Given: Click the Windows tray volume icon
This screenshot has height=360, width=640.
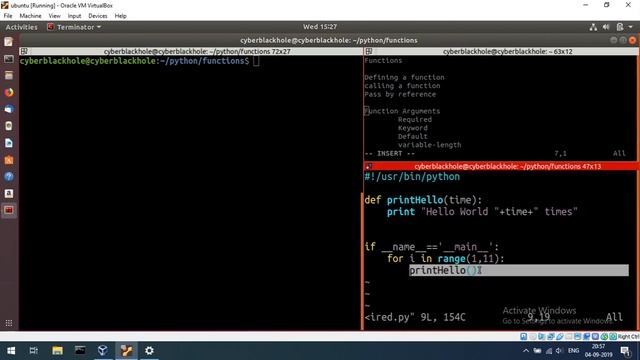Looking at the screenshot, I should [x=559, y=351].
